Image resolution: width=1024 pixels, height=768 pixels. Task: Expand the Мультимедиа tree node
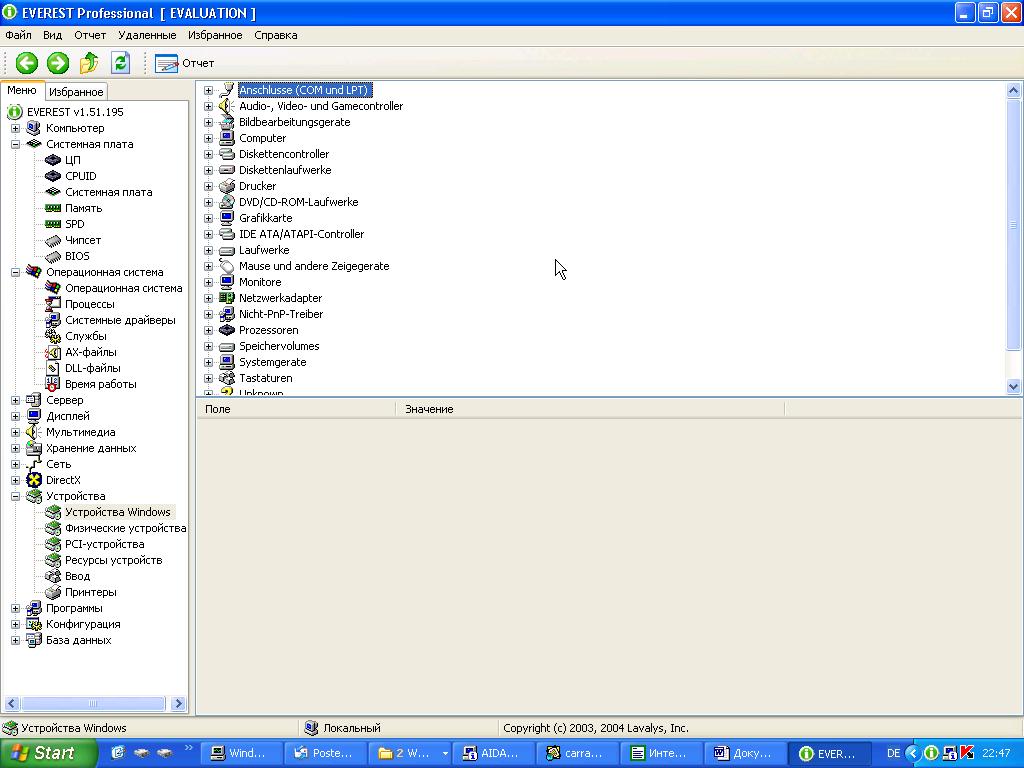(15, 432)
